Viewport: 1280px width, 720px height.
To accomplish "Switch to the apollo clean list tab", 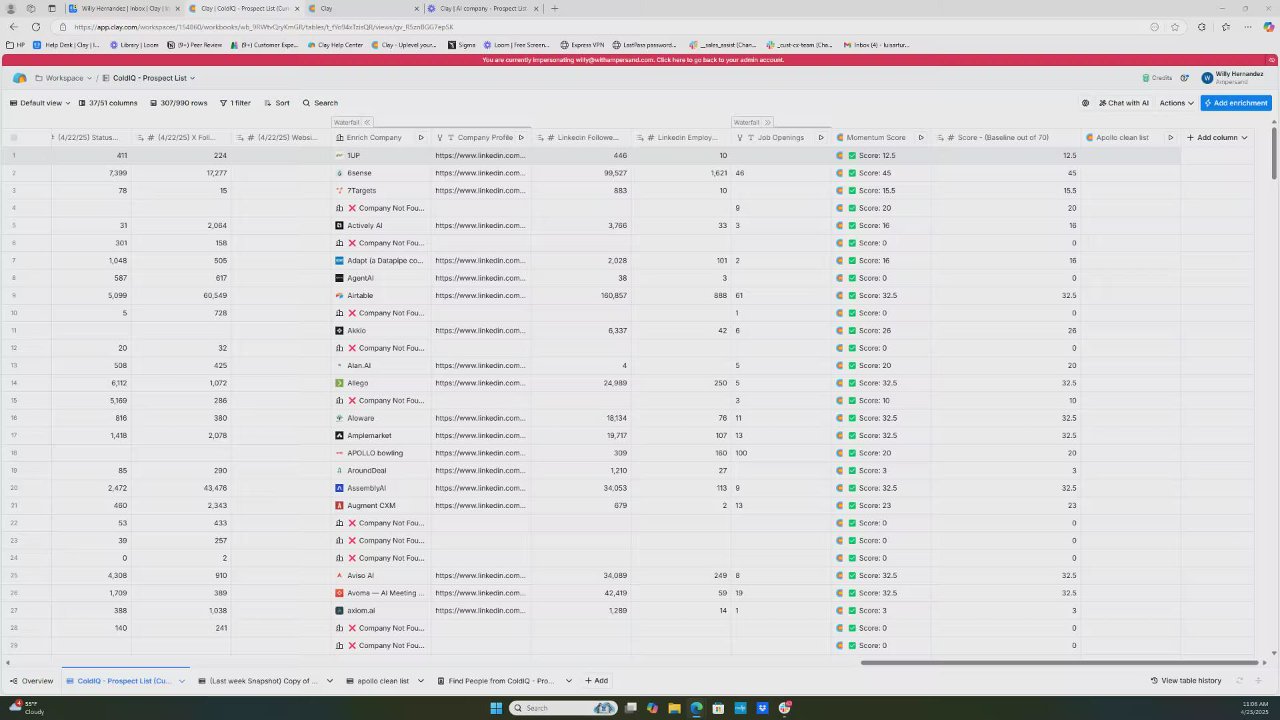I will click(x=378, y=681).
